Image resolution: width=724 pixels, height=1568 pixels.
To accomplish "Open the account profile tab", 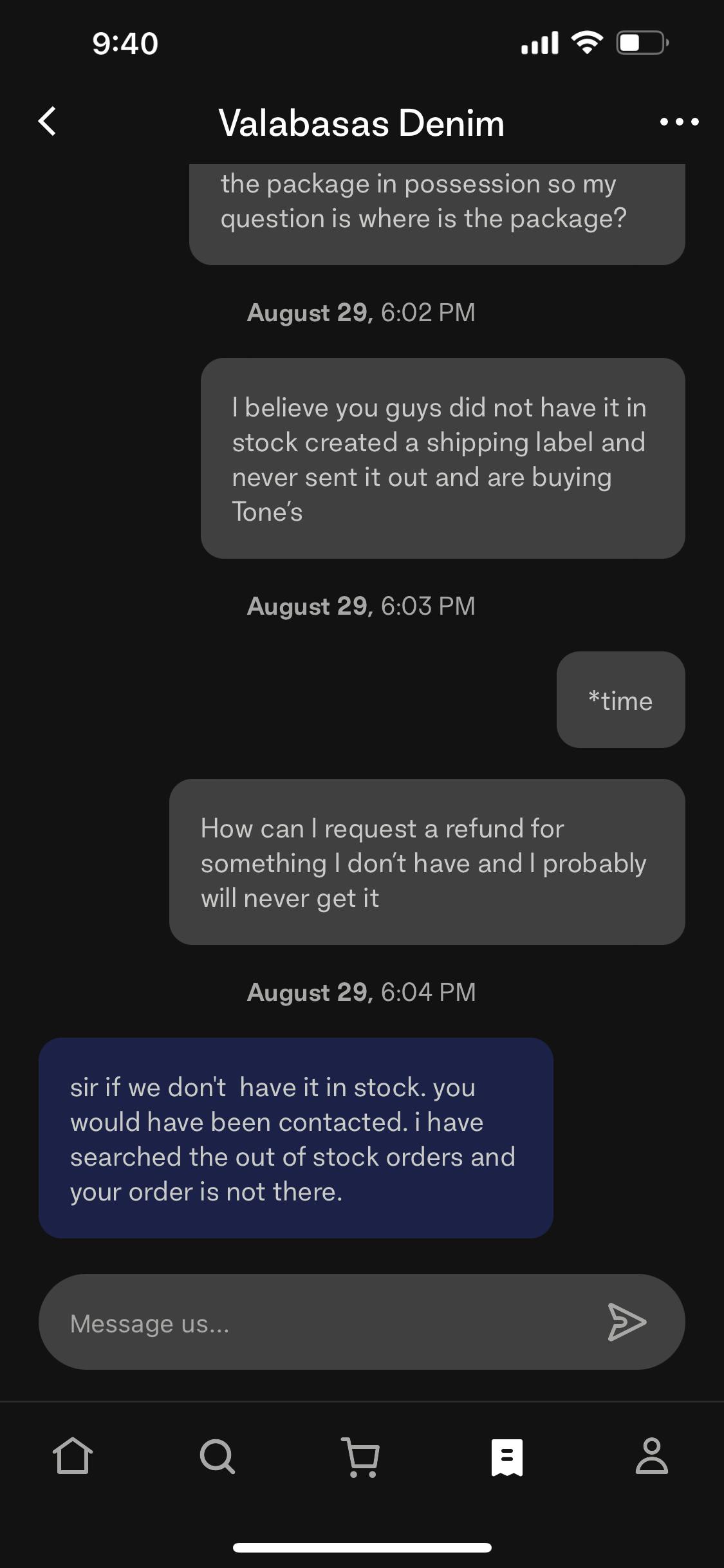I will pos(652,1456).
